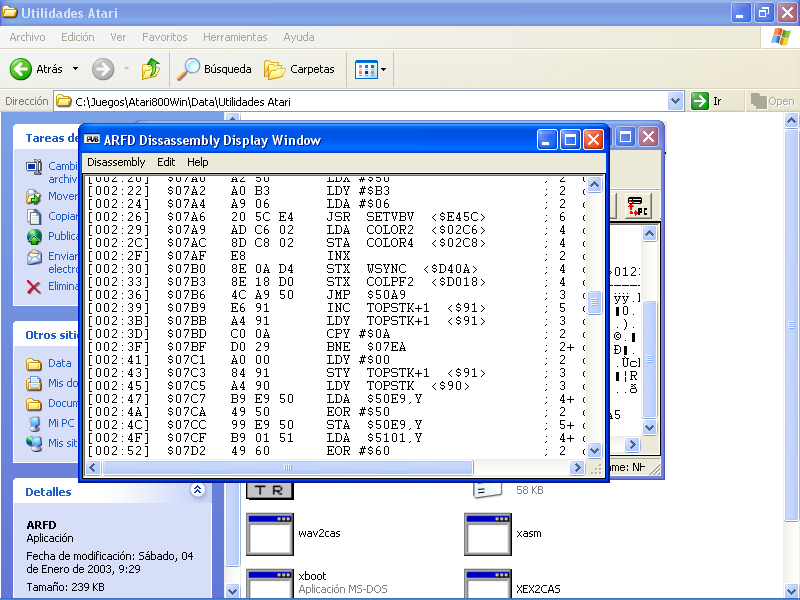Open the Búsqueda search pane
The height and width of the screenshot is (600, 800).
tap(214, 69)
